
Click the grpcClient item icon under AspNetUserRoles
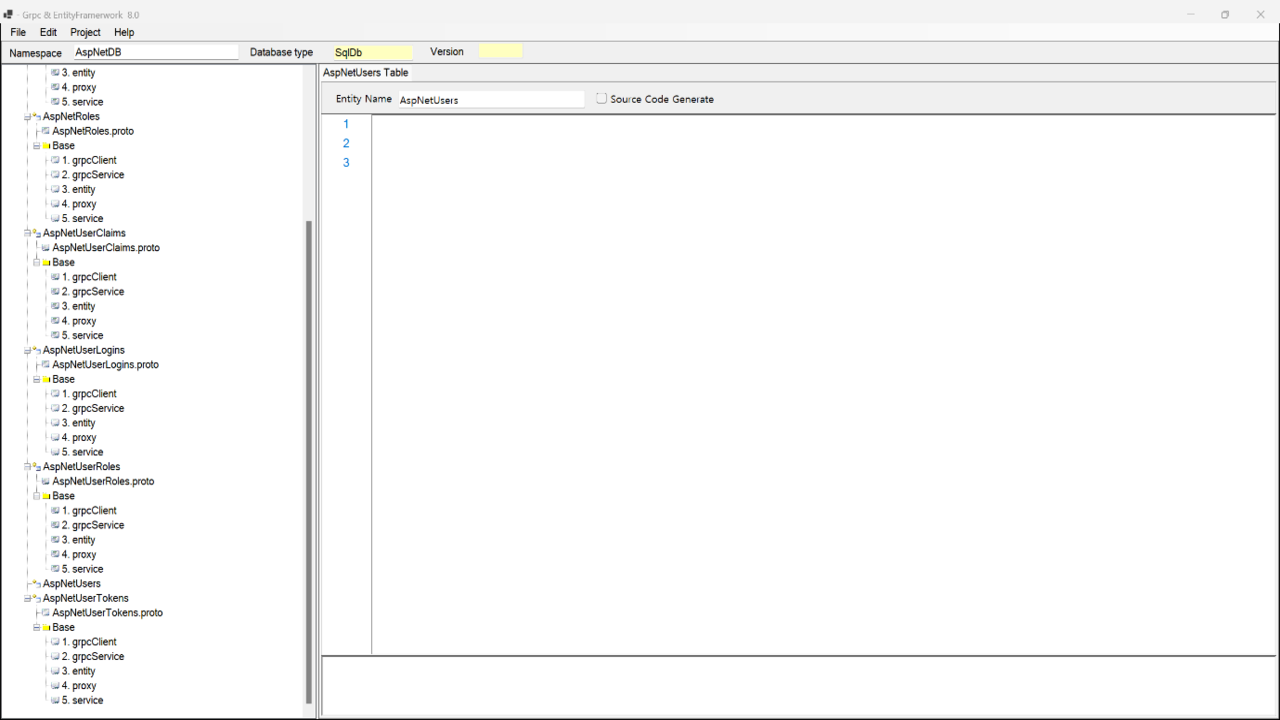click(56, 511)
